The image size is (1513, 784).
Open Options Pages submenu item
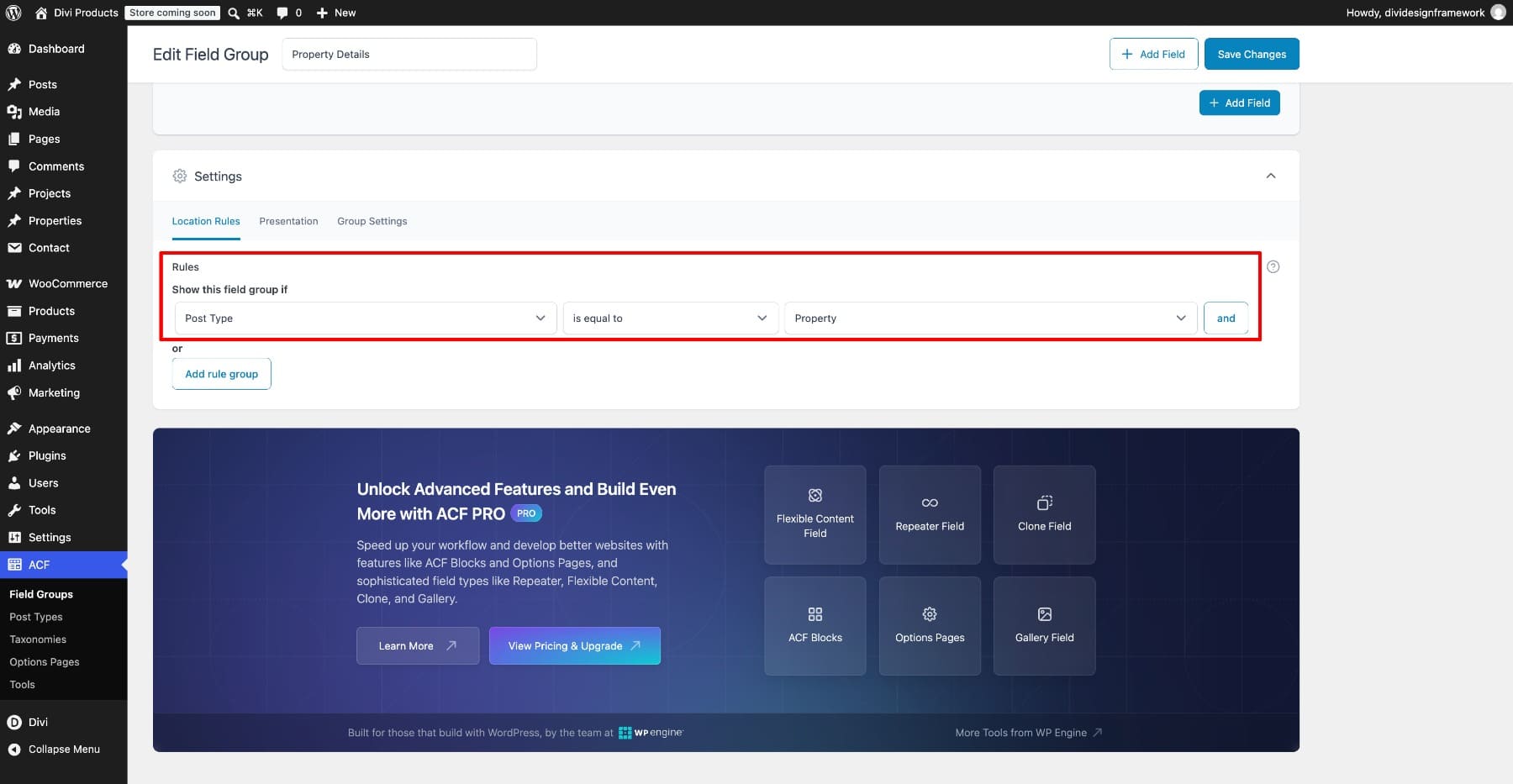pos(45,662)
